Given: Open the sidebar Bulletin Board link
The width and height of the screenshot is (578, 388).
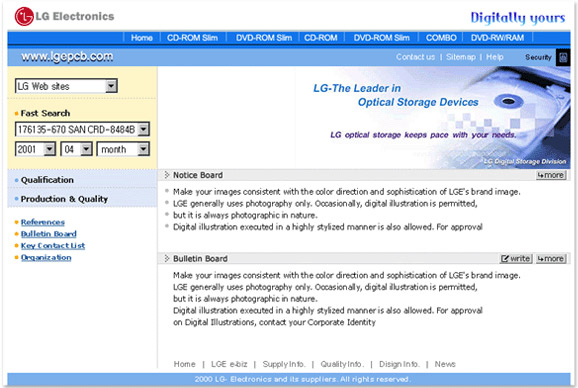Looking at the screenshot, I should pyautogui.click(x=49, y=234).
